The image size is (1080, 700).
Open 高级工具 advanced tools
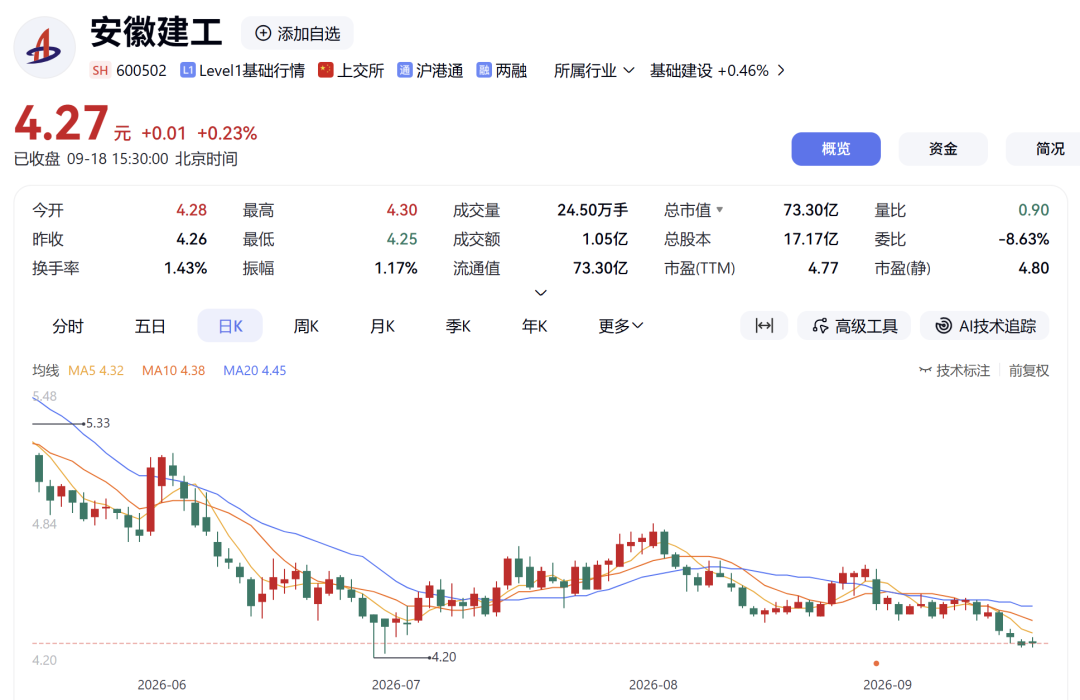[x=854, y=326]
